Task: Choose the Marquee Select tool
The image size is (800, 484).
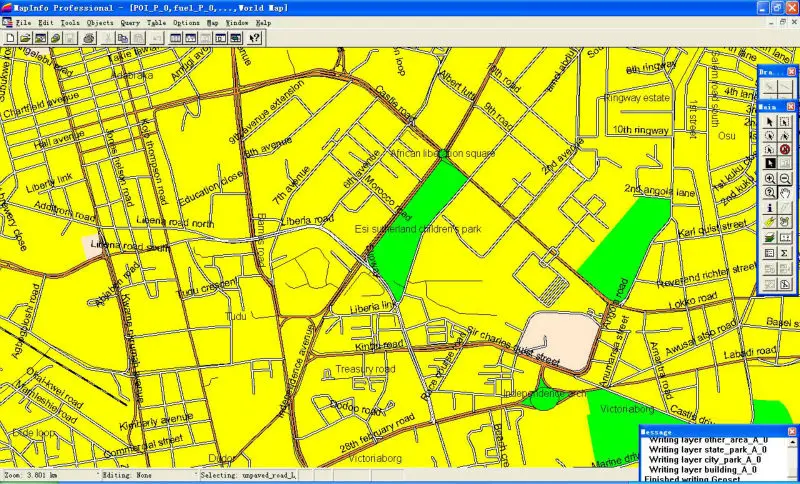Action: click(785, 121)
